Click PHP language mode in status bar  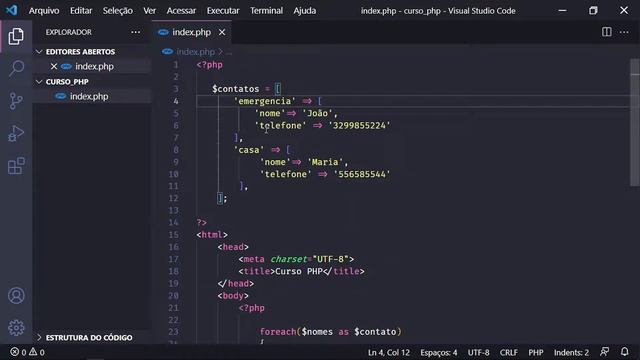click(x=536, y=352)
